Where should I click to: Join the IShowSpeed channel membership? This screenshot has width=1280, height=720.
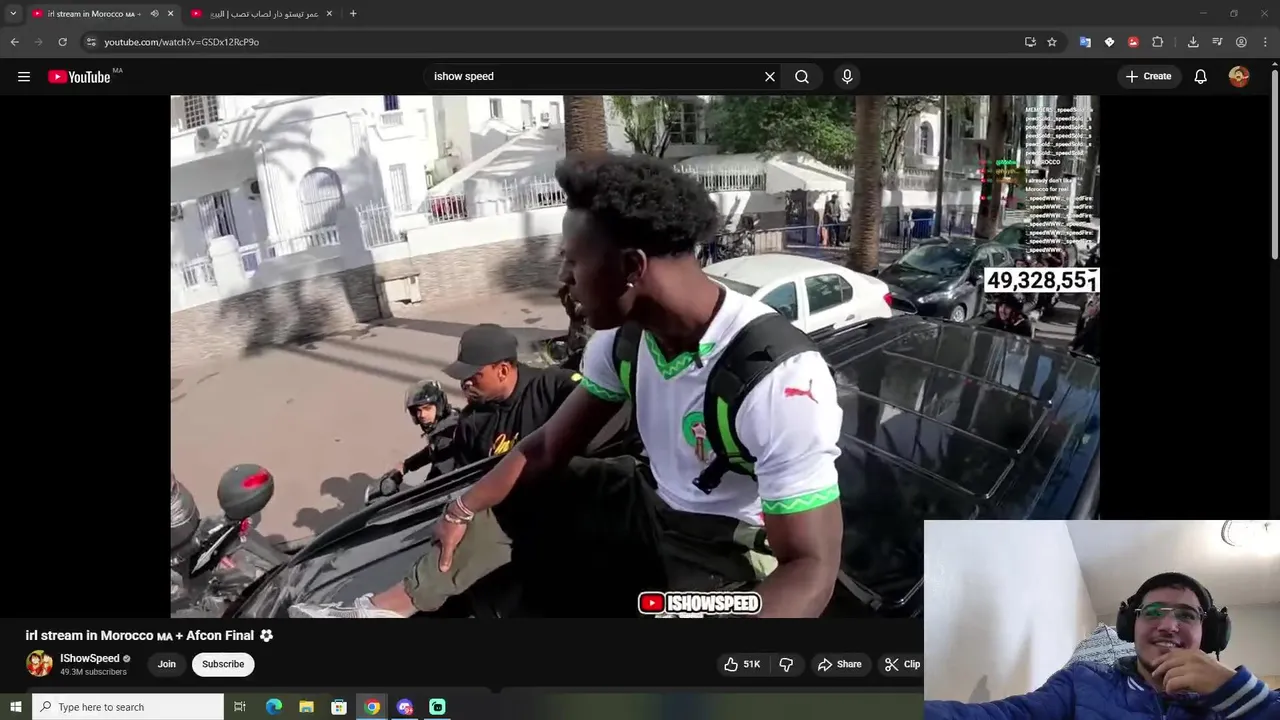167,664
